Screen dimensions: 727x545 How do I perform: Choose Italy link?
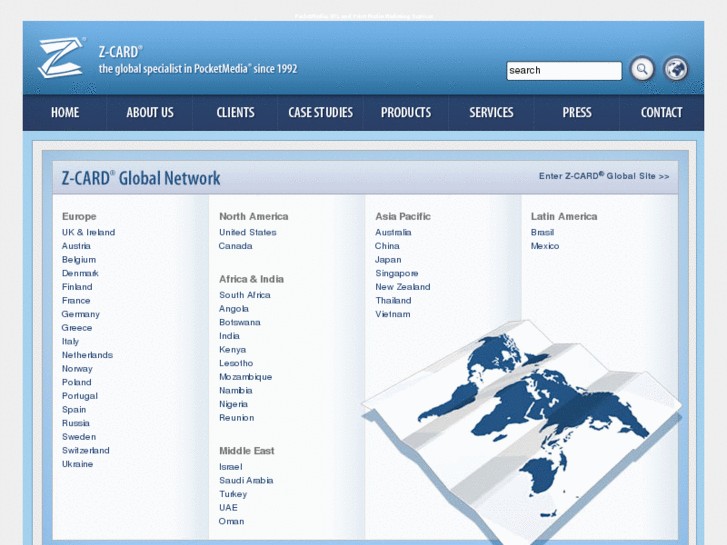70,341
